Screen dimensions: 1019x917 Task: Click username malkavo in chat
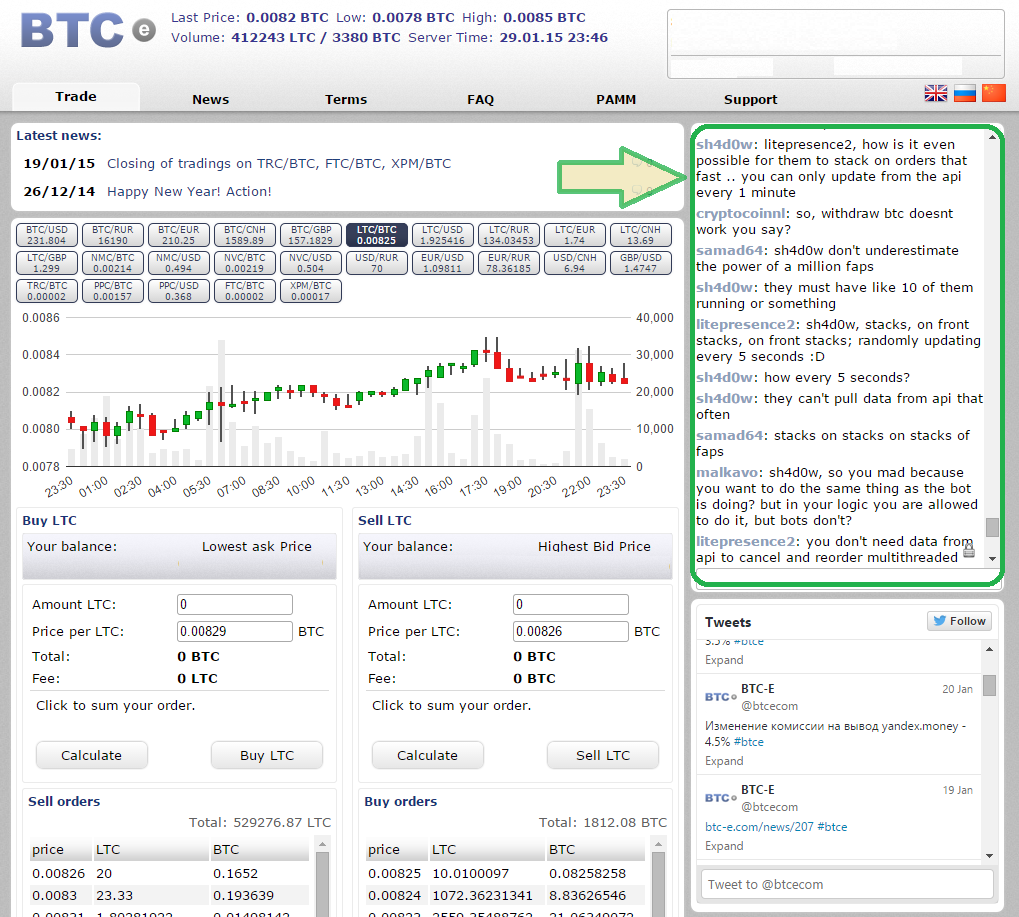click(x=727, y=472)
